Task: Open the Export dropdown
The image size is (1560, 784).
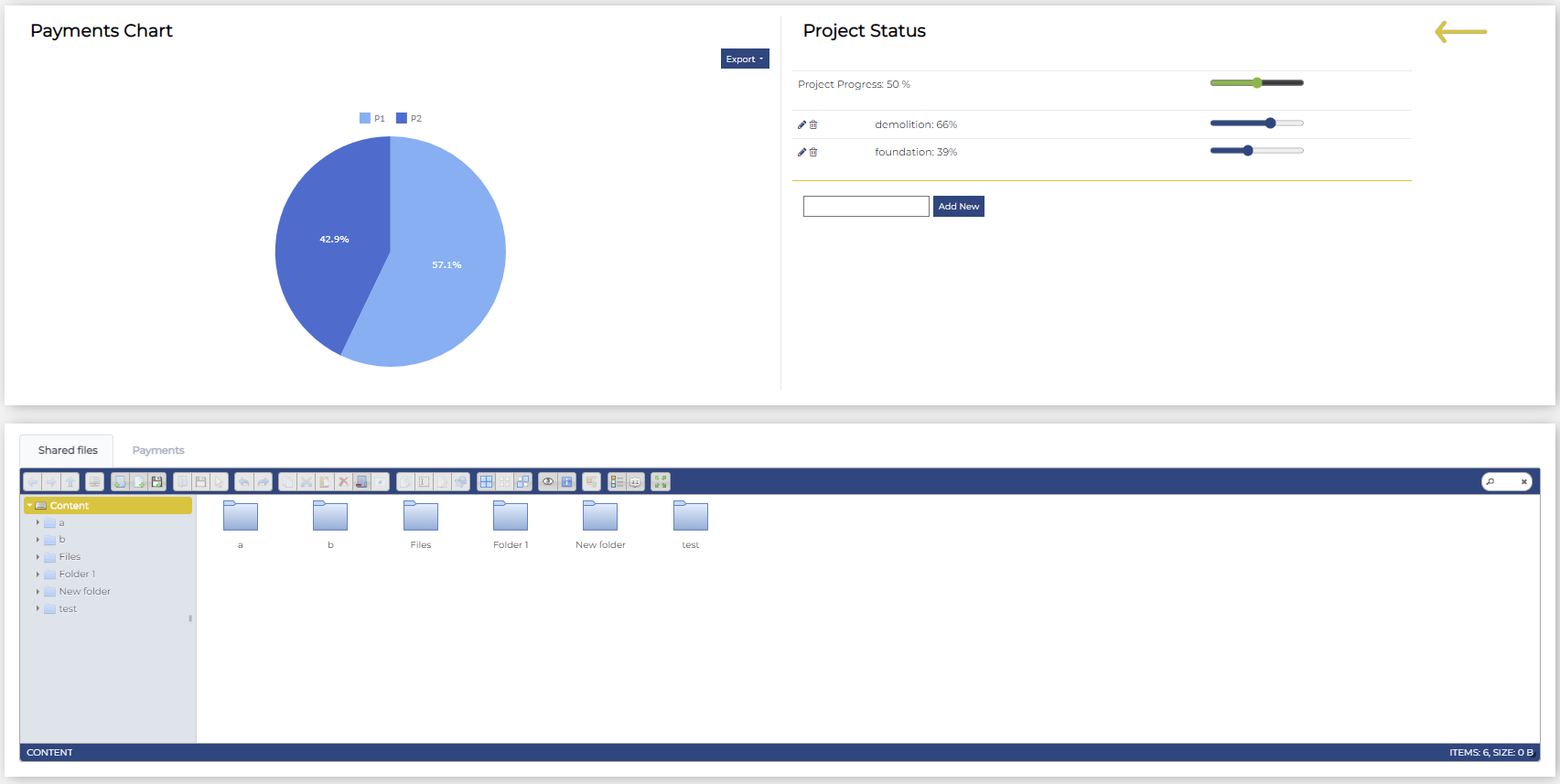Action: pos(744,59)
